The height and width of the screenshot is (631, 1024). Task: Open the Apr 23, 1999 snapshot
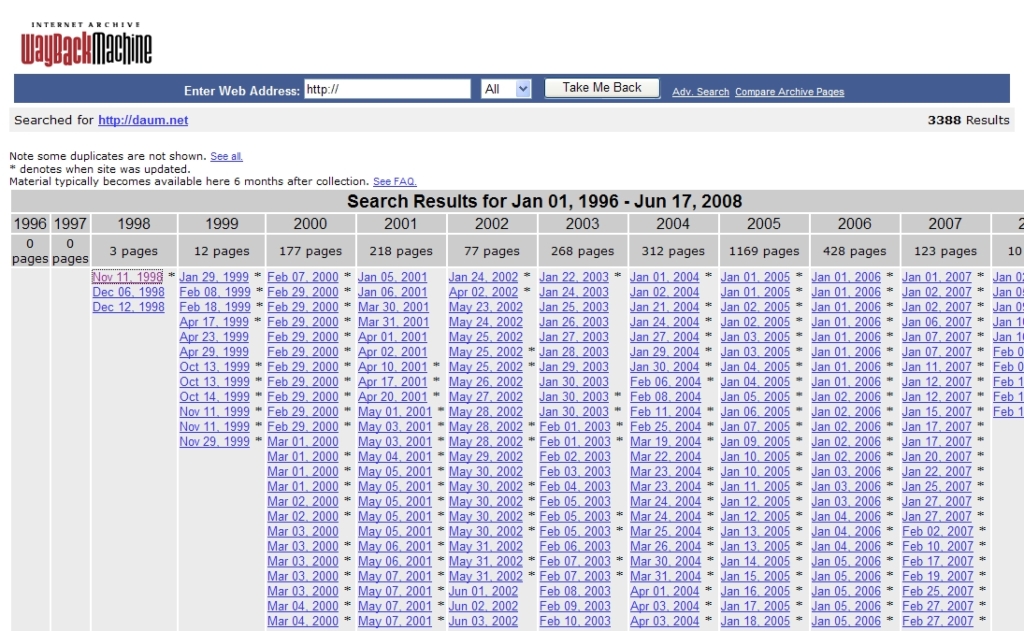pyautogui.click(x=214, y=337)
